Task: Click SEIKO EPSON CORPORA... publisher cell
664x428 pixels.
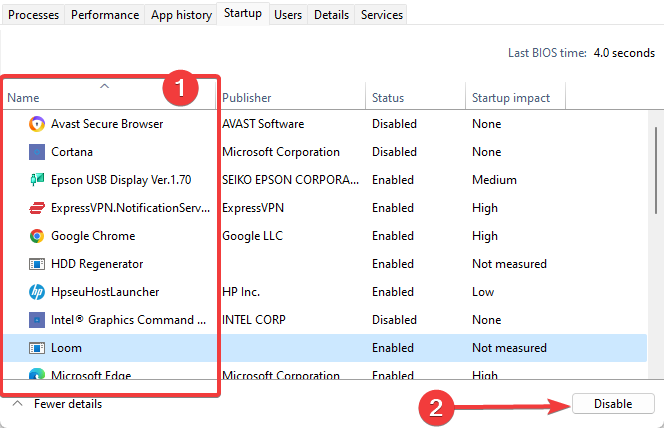Action: pyautogui.click(x=290, y=180)
